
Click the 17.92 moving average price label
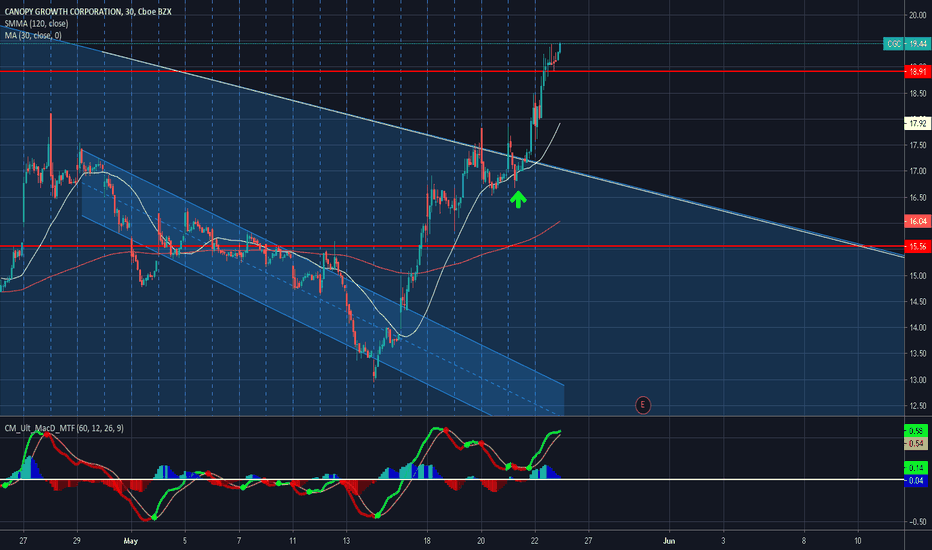click(x=917, y=124)
